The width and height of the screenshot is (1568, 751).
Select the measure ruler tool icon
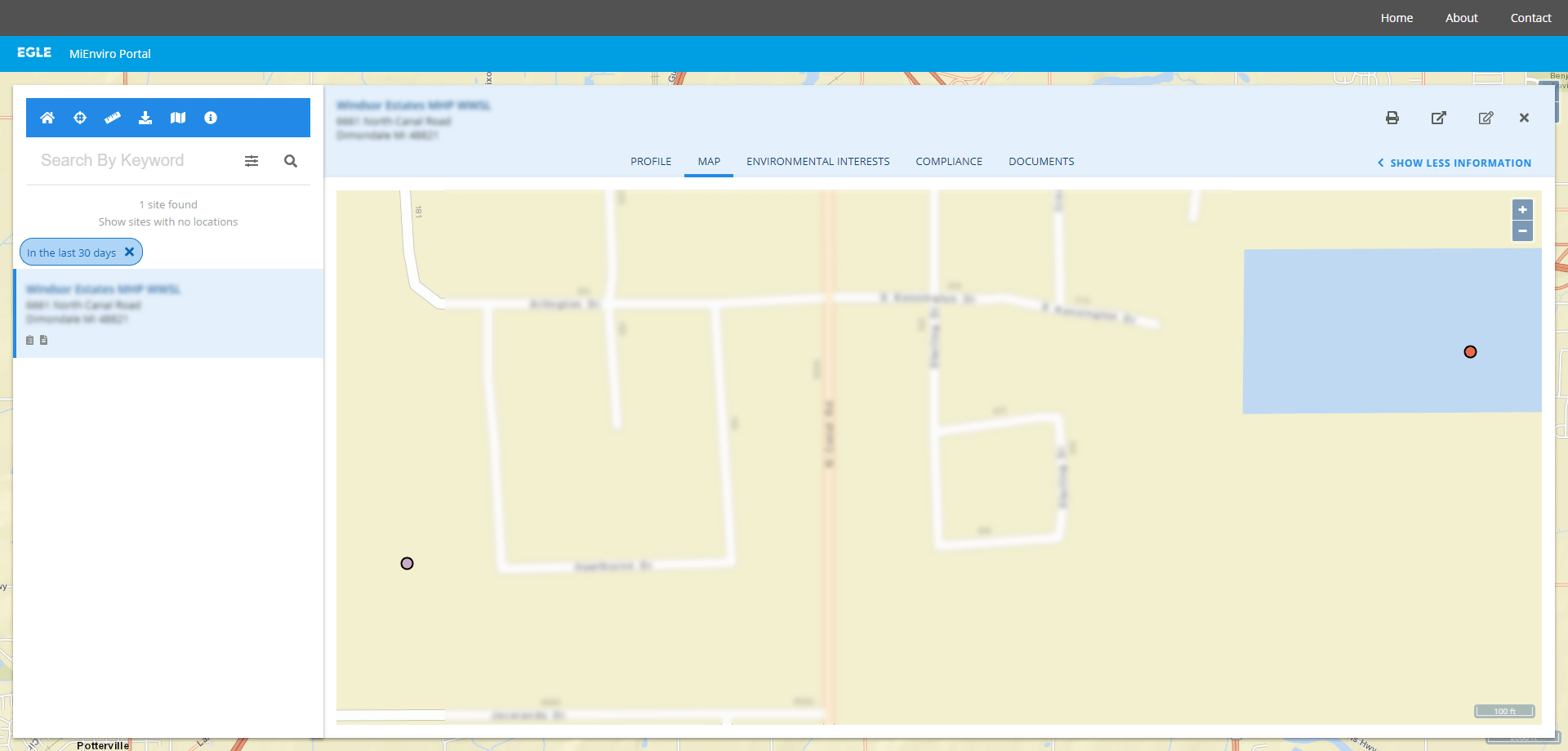pyautogui.click(x=113, y=118)
